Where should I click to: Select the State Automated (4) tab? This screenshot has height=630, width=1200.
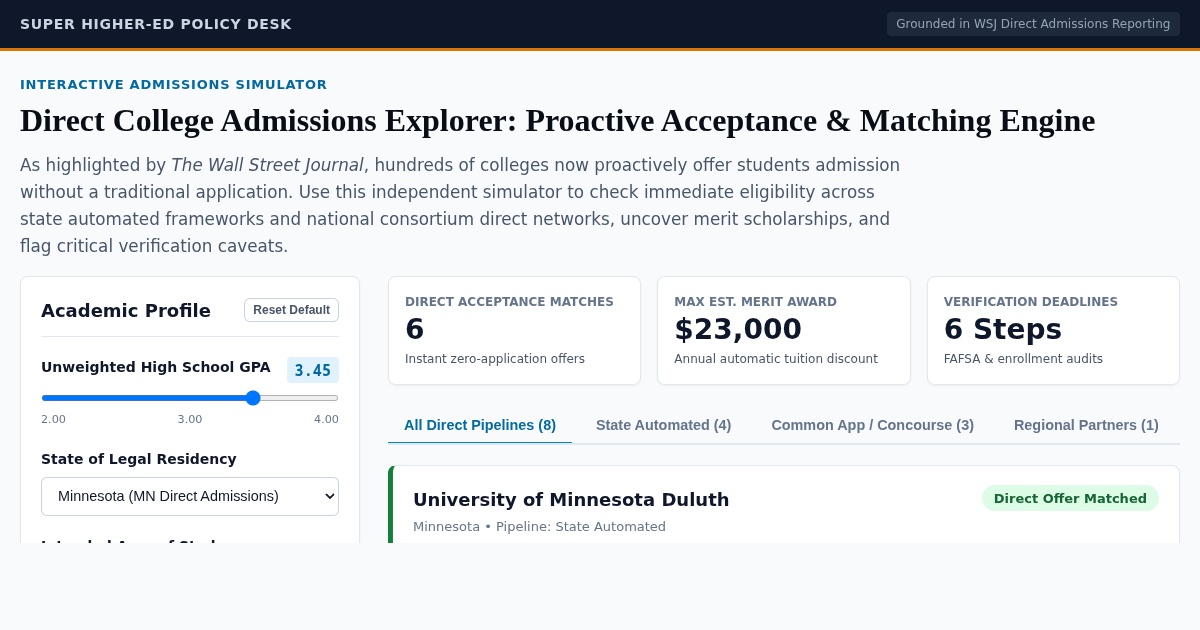[664, 425]
